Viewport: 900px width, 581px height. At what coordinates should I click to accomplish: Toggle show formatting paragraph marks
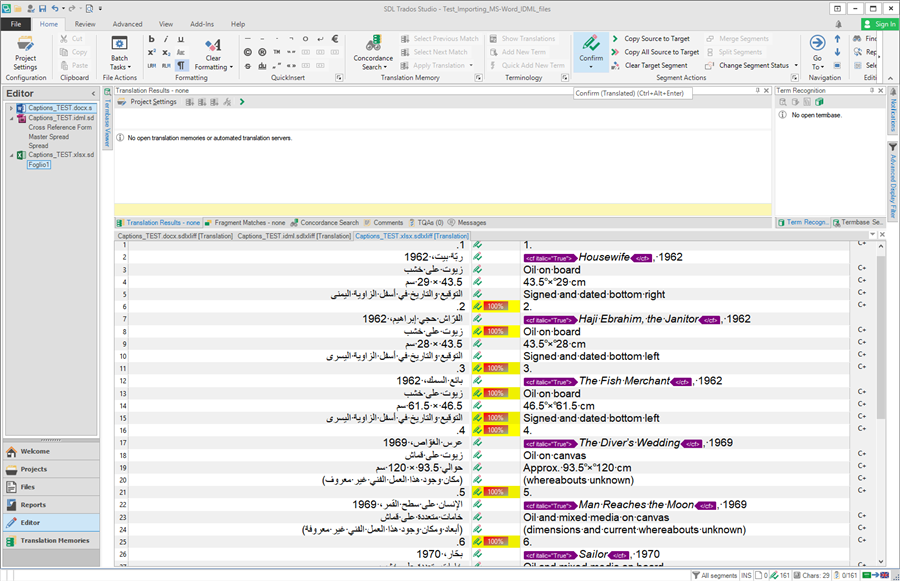click(x=181, y=65)
